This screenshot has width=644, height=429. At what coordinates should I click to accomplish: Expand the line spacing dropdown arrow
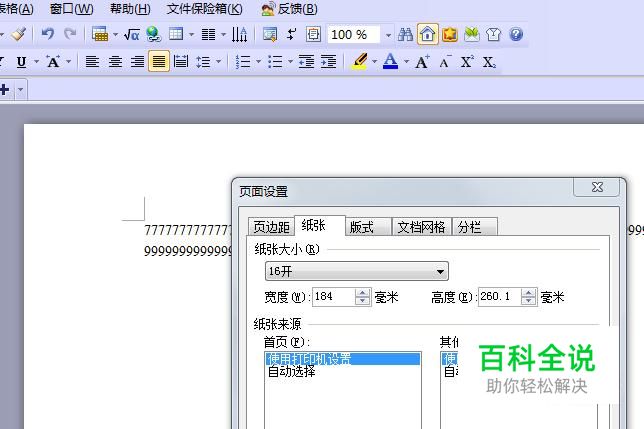218,62
